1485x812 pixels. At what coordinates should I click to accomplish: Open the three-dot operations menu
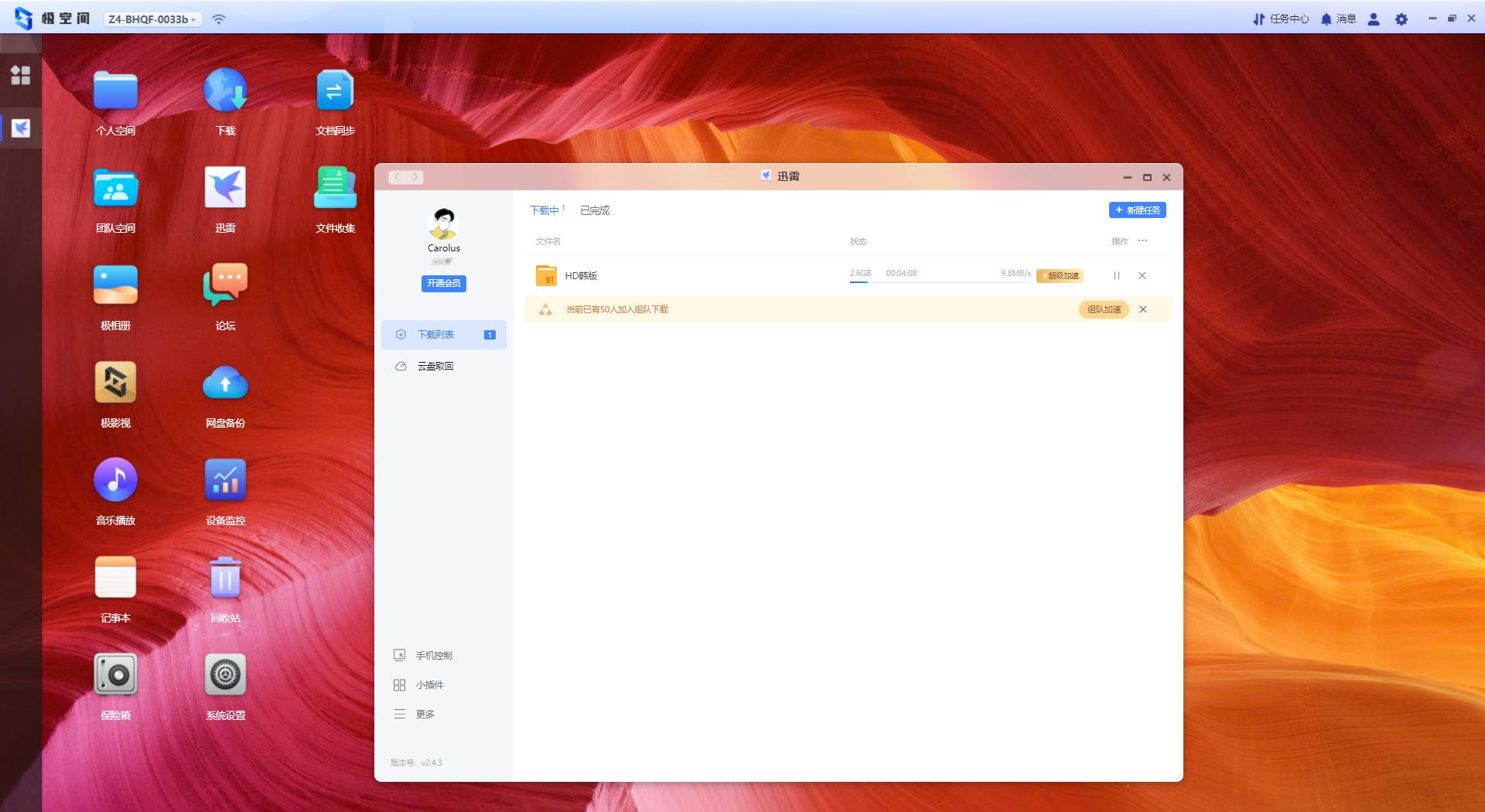pyautogui.click(x=1142, y=241)
